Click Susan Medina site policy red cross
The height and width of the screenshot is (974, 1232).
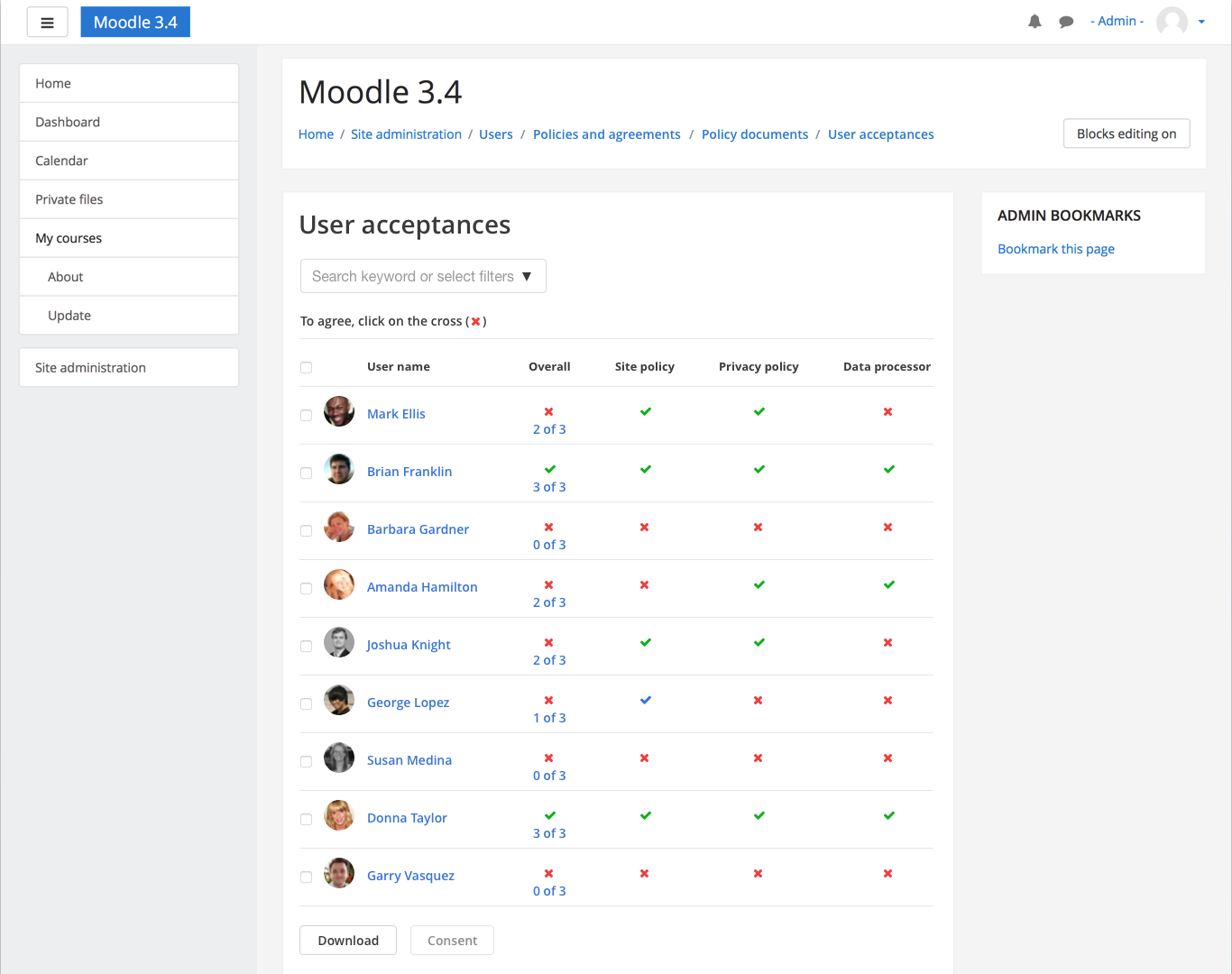(x=645, y=758)
